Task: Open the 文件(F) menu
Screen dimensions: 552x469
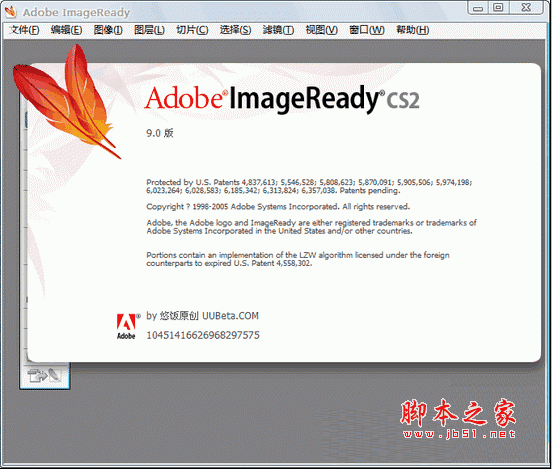Action: coord(24,30)
